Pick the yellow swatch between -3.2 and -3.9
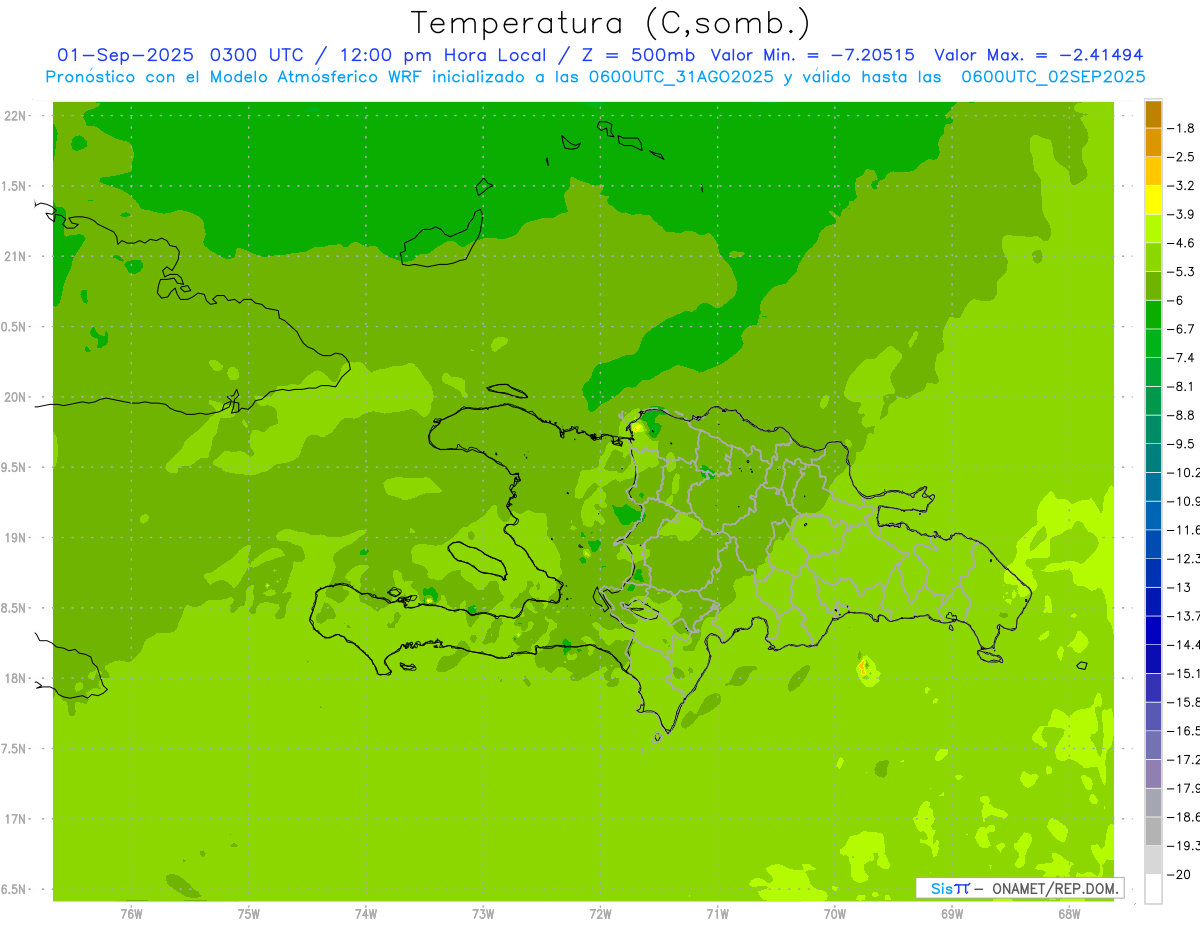 [x=1153, y=200]
